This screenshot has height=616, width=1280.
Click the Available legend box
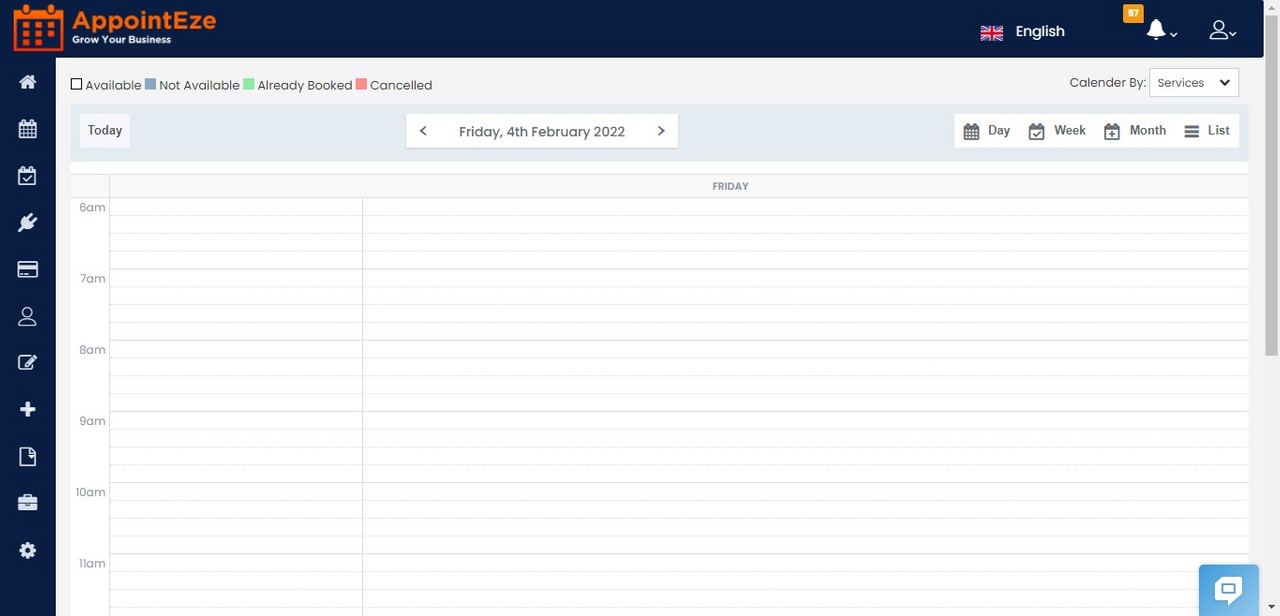click(76, 84)
